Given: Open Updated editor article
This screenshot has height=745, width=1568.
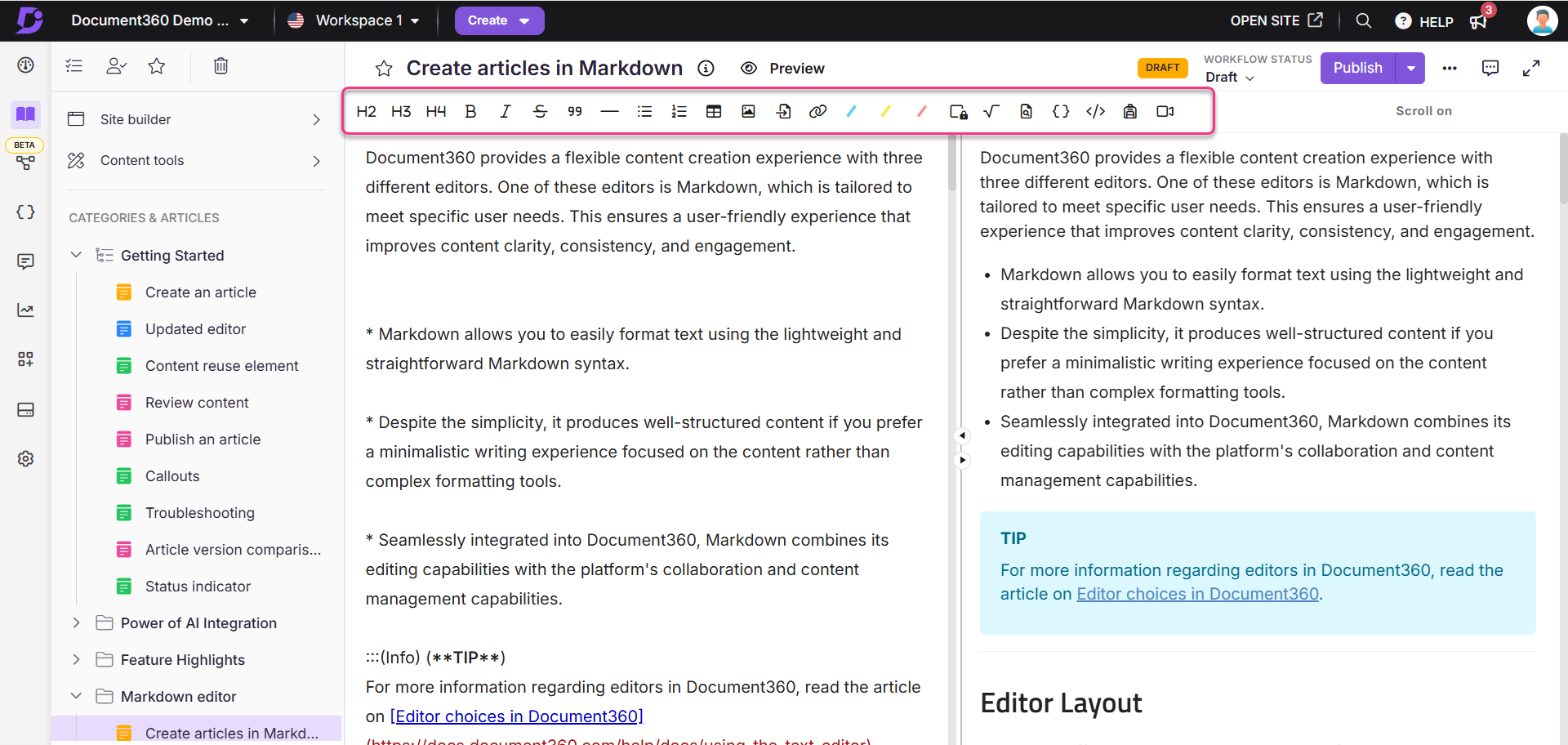Looking at the screenshot, I should pos(195,329).
